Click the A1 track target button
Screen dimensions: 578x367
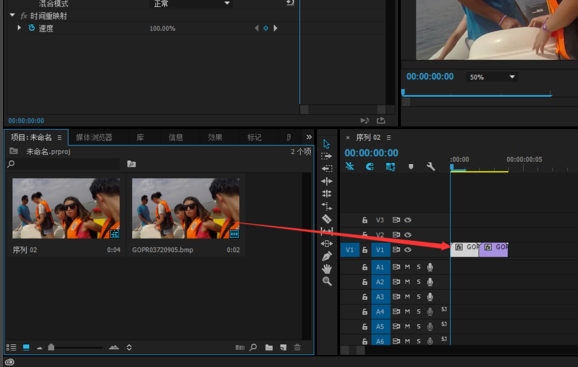pos(380,267)
